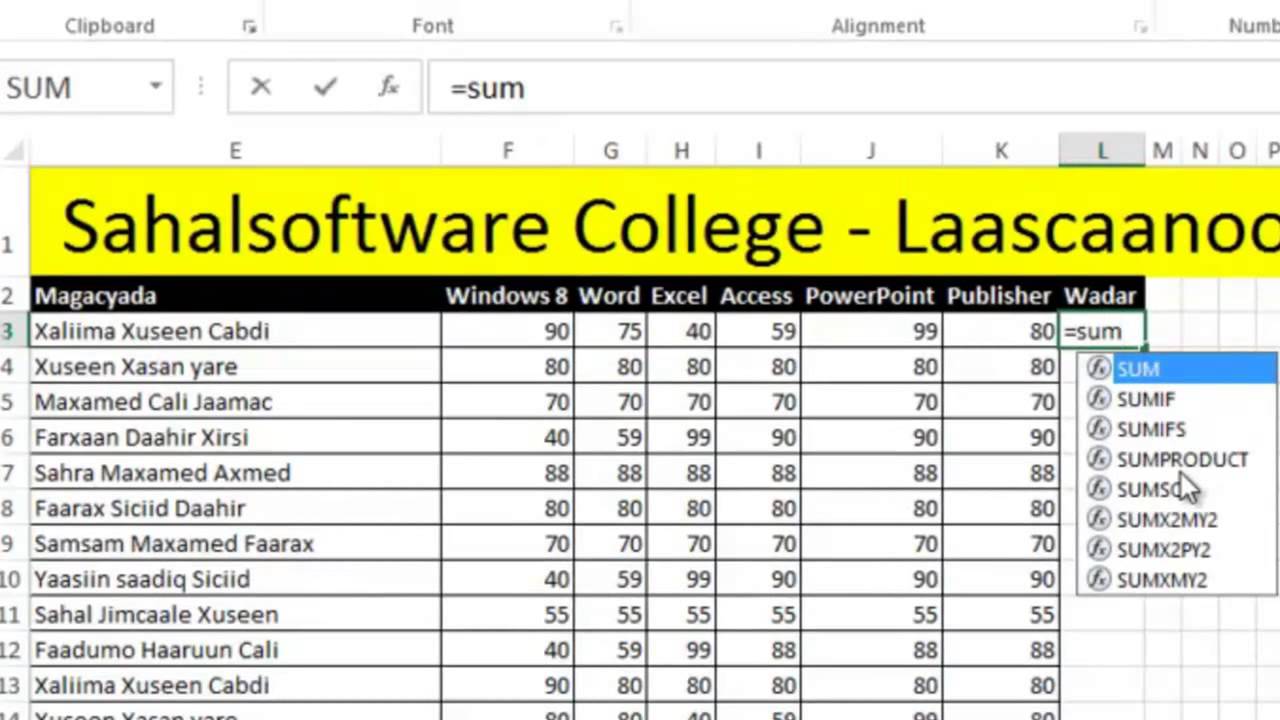Click the Magacyada header cell
Viewport: 1280px width, 720px height.
235,296
